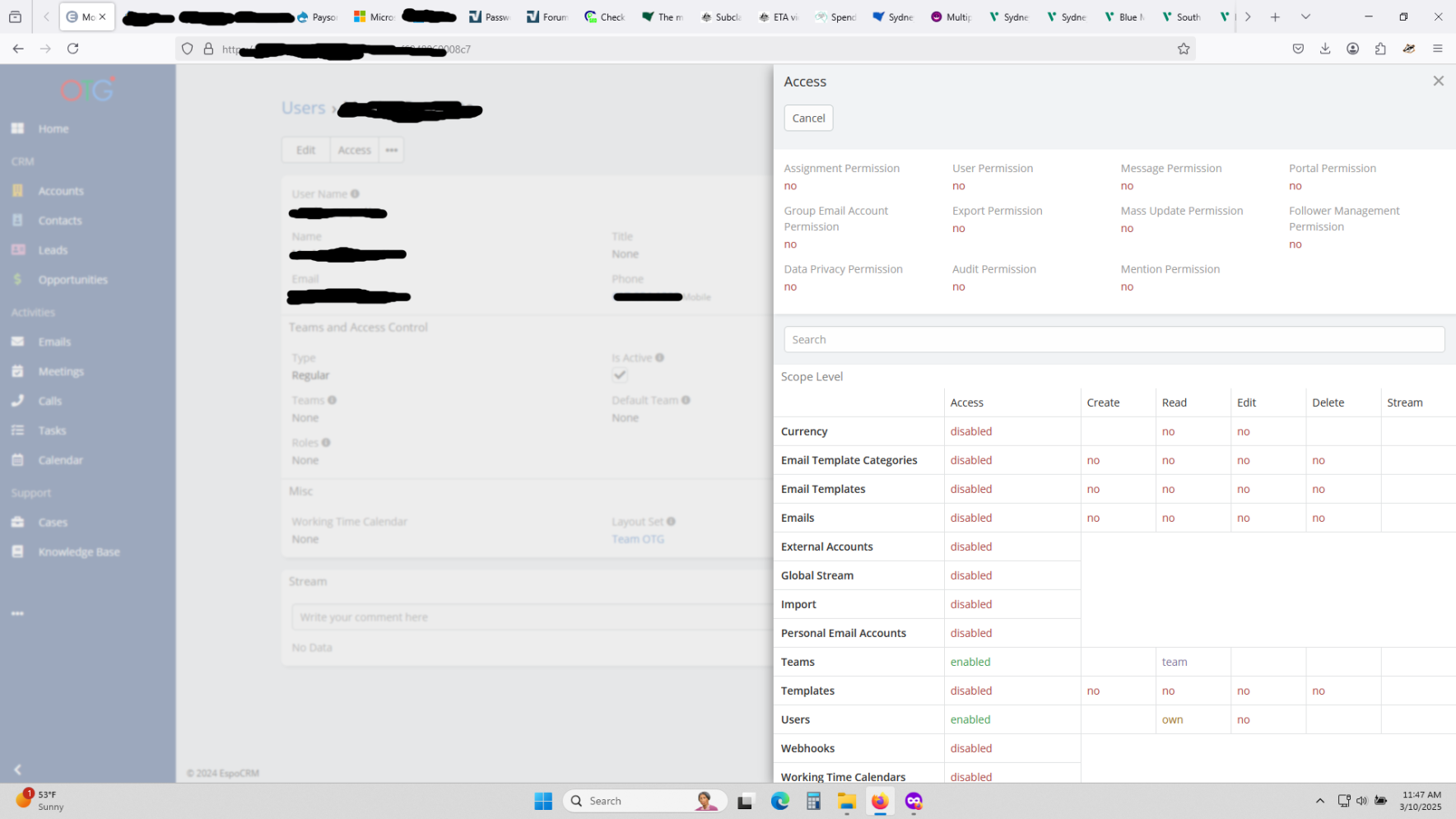
Task: Open Emails under Activities
Action: pos(54,342)
